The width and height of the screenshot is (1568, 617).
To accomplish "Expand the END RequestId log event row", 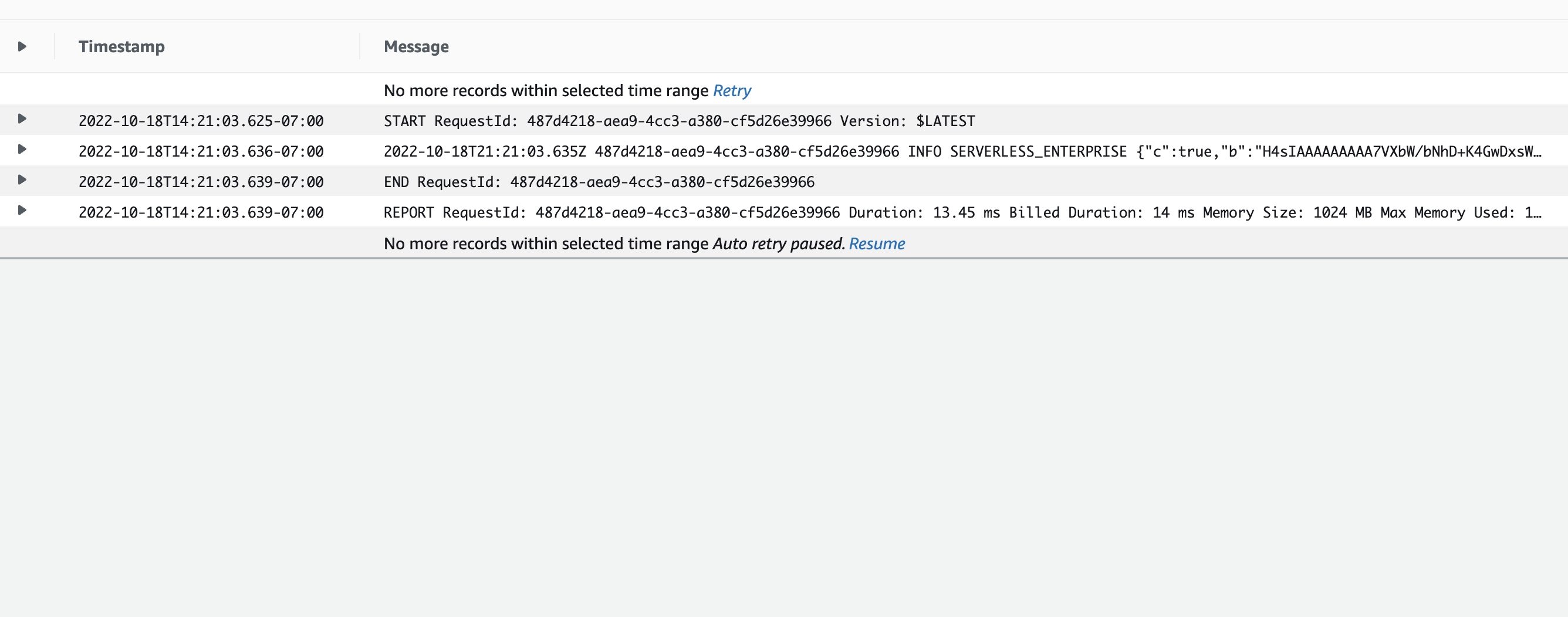I will [23, 181].
